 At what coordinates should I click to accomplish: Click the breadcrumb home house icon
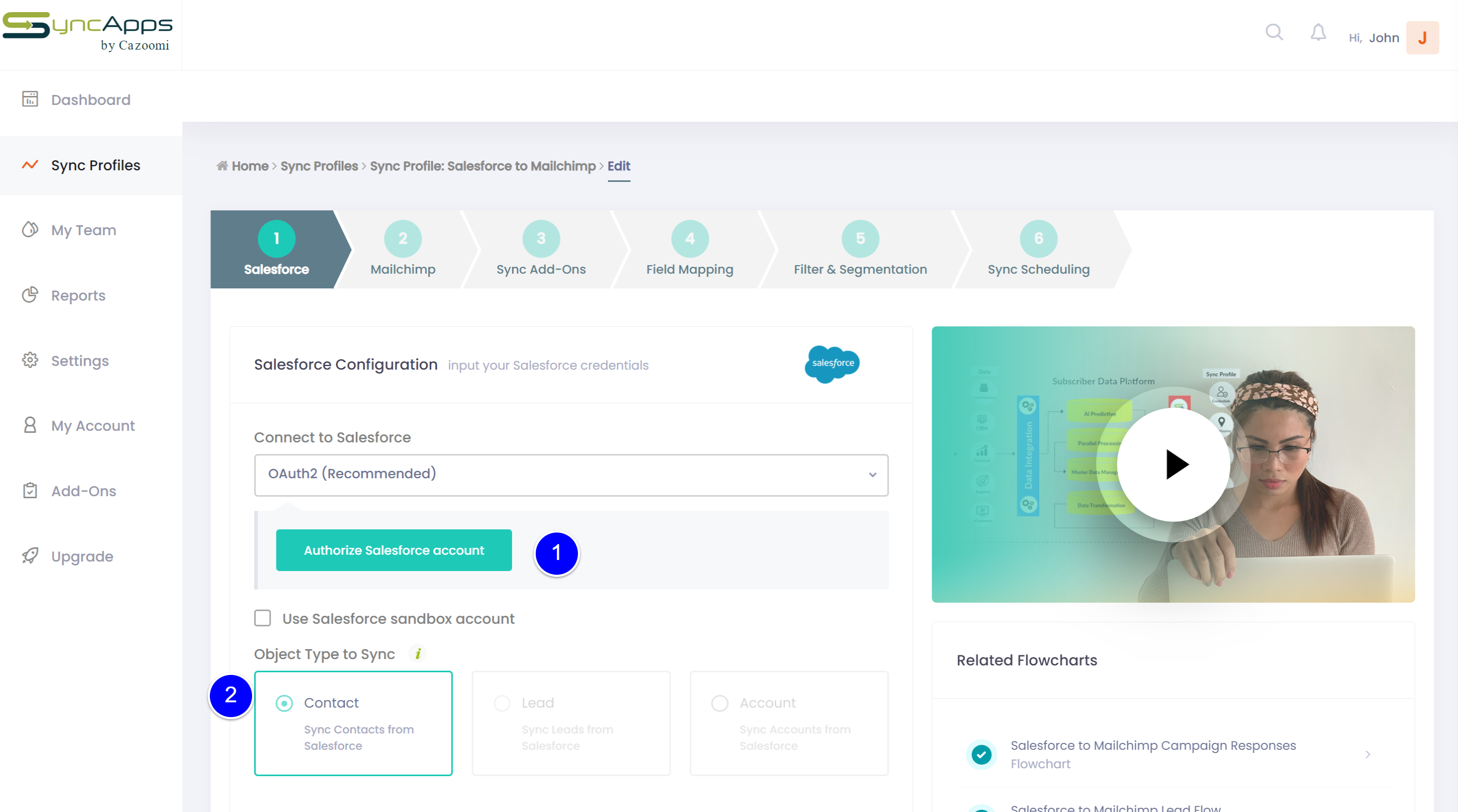point(222,166)
